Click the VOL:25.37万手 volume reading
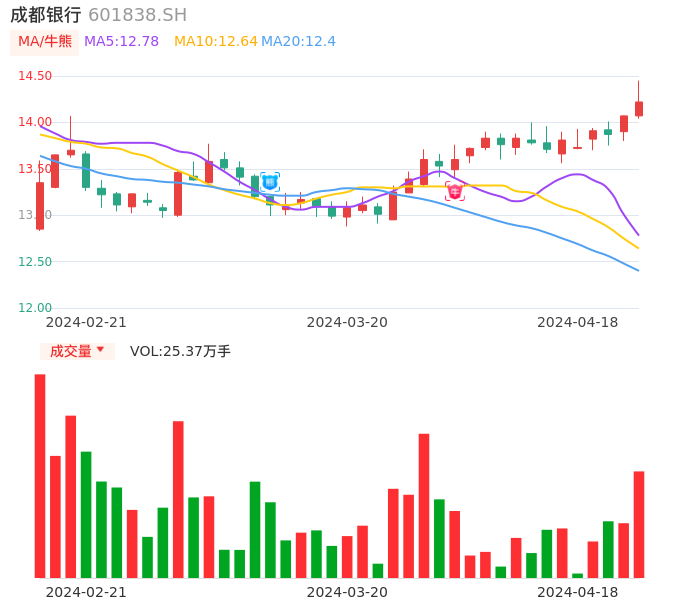This screenshot has height=606, width=686. pyautogui.click(x=180, y=351)
